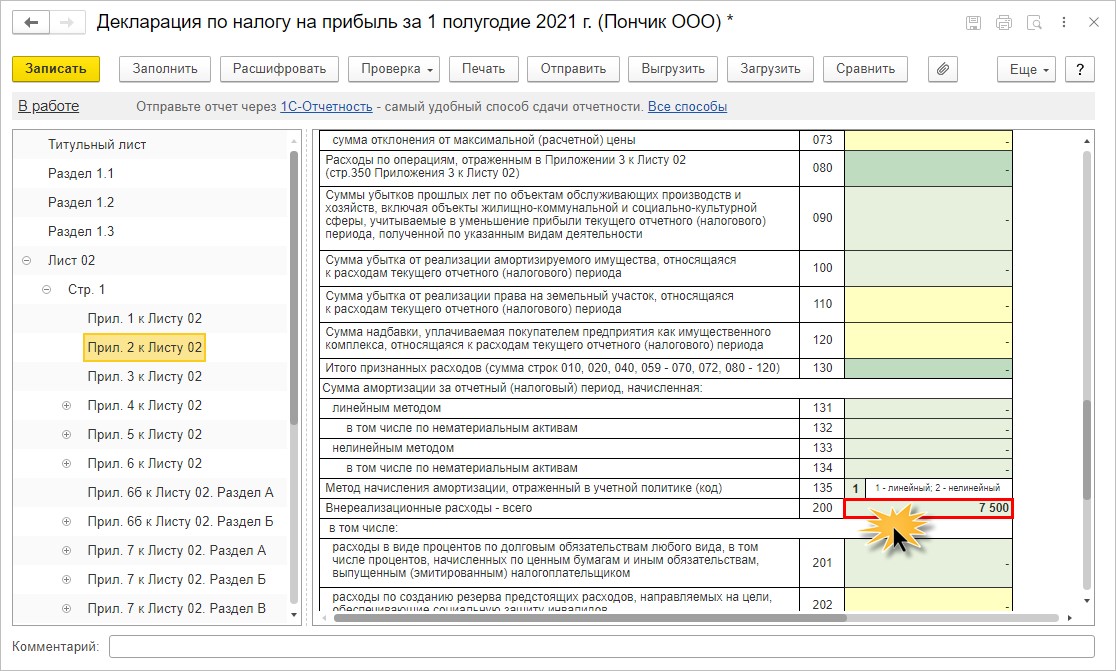1116x671 pixels.
Task: Click the value cell of line 201
Action: click(928, 563)
